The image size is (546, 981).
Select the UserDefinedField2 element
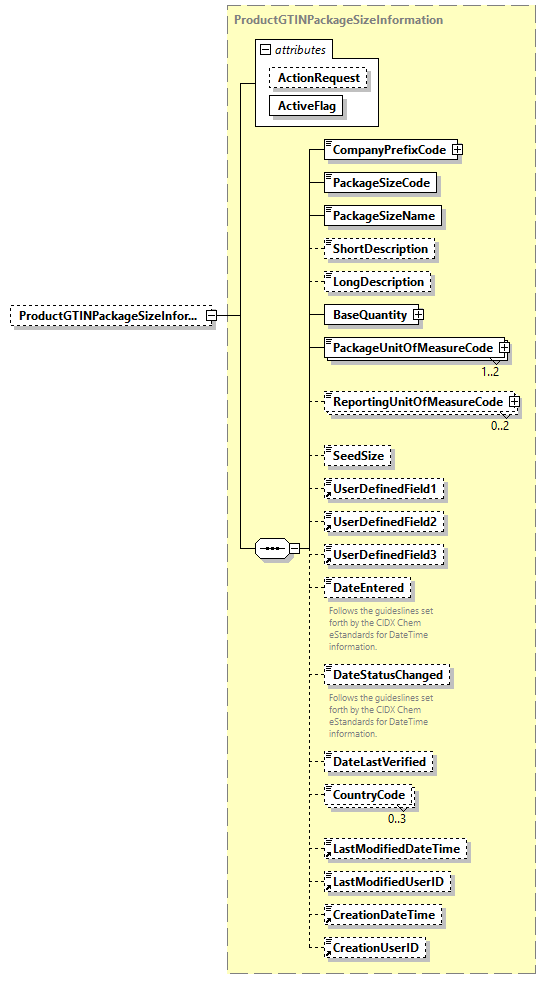click(x=384, y=522)
